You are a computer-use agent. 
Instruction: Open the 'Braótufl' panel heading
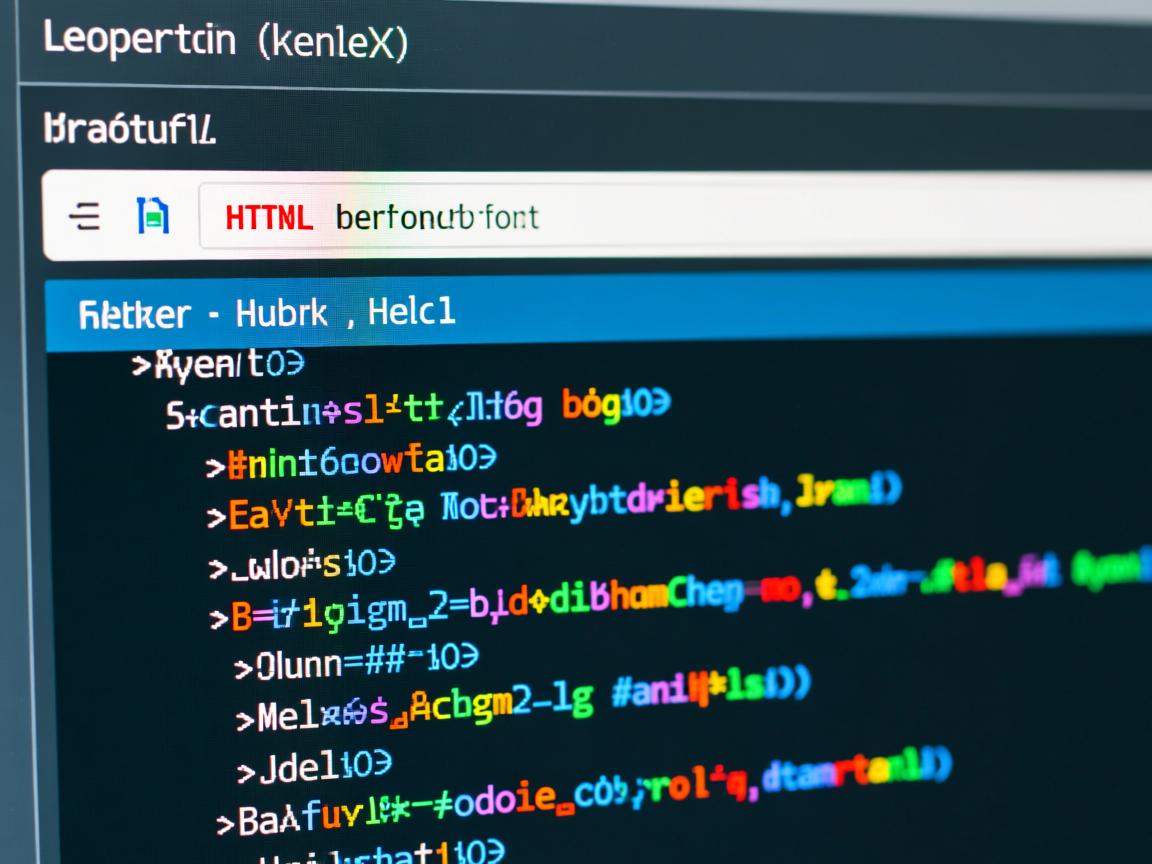[129, 129]
